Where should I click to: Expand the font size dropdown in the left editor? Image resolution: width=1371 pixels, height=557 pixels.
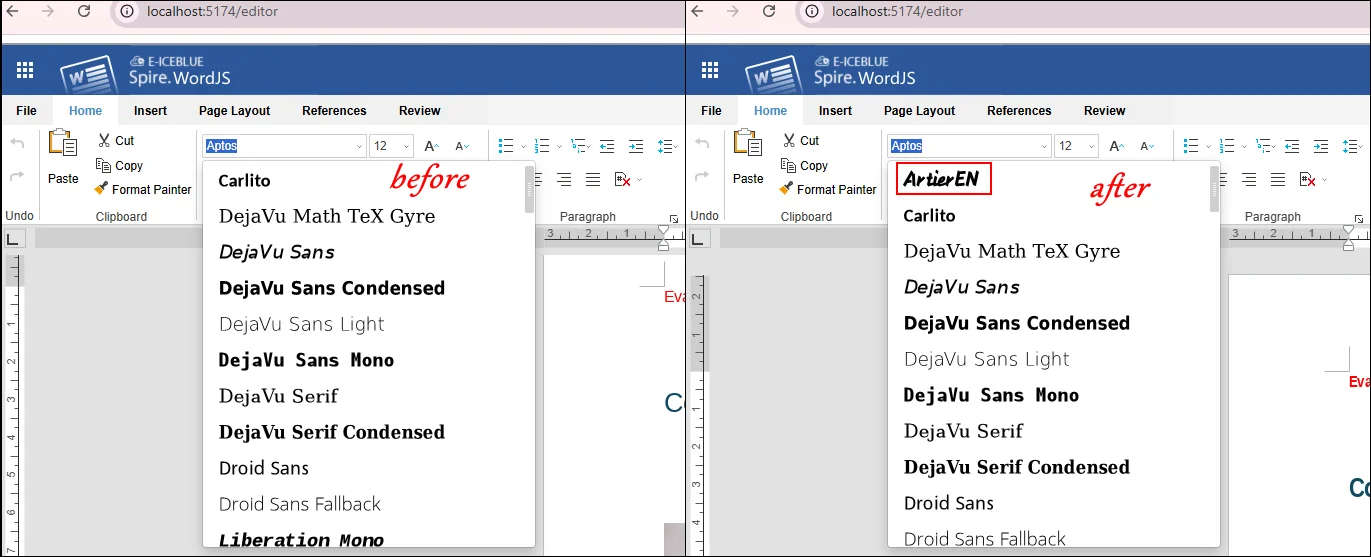click(404, 146)
